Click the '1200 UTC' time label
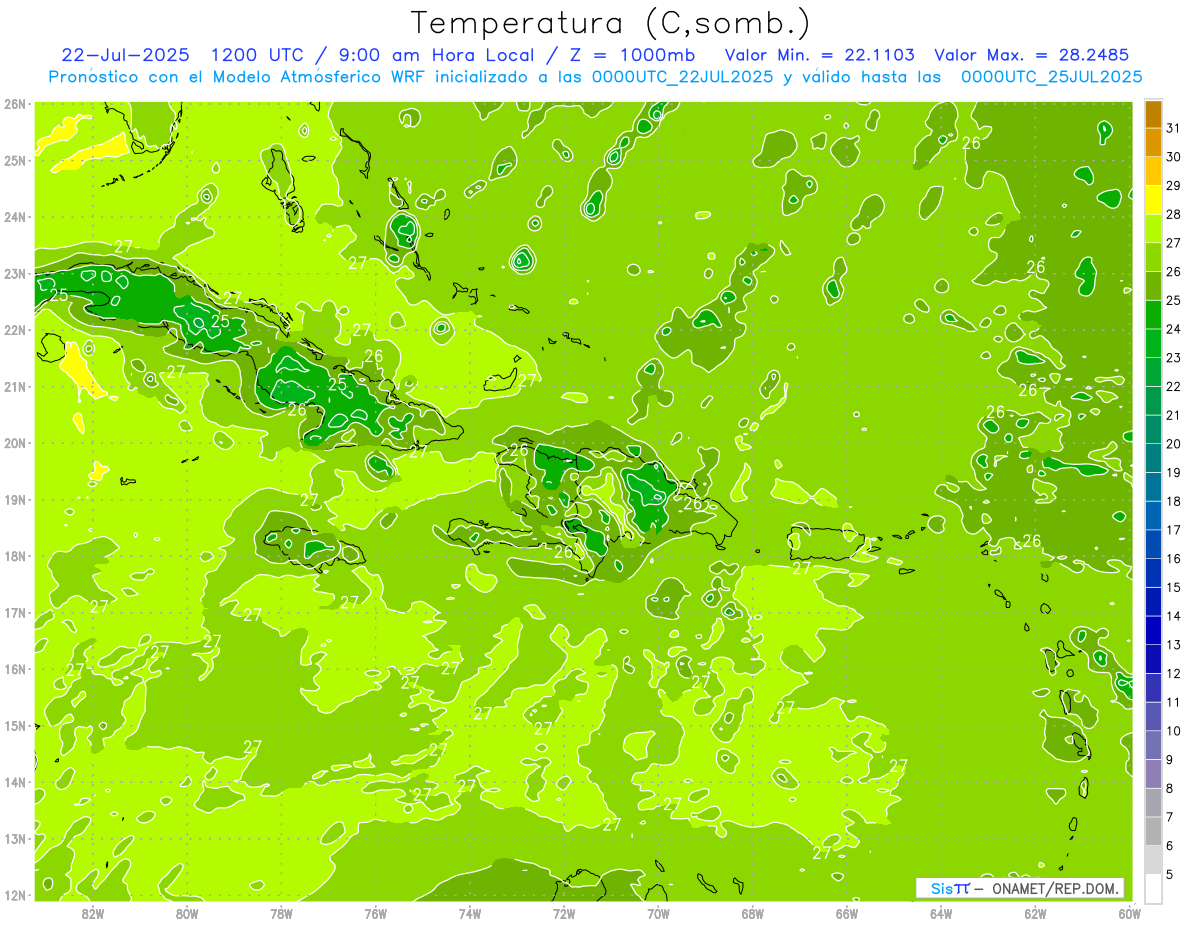This screenshot has height=927, width=1200. click(257, 55)
